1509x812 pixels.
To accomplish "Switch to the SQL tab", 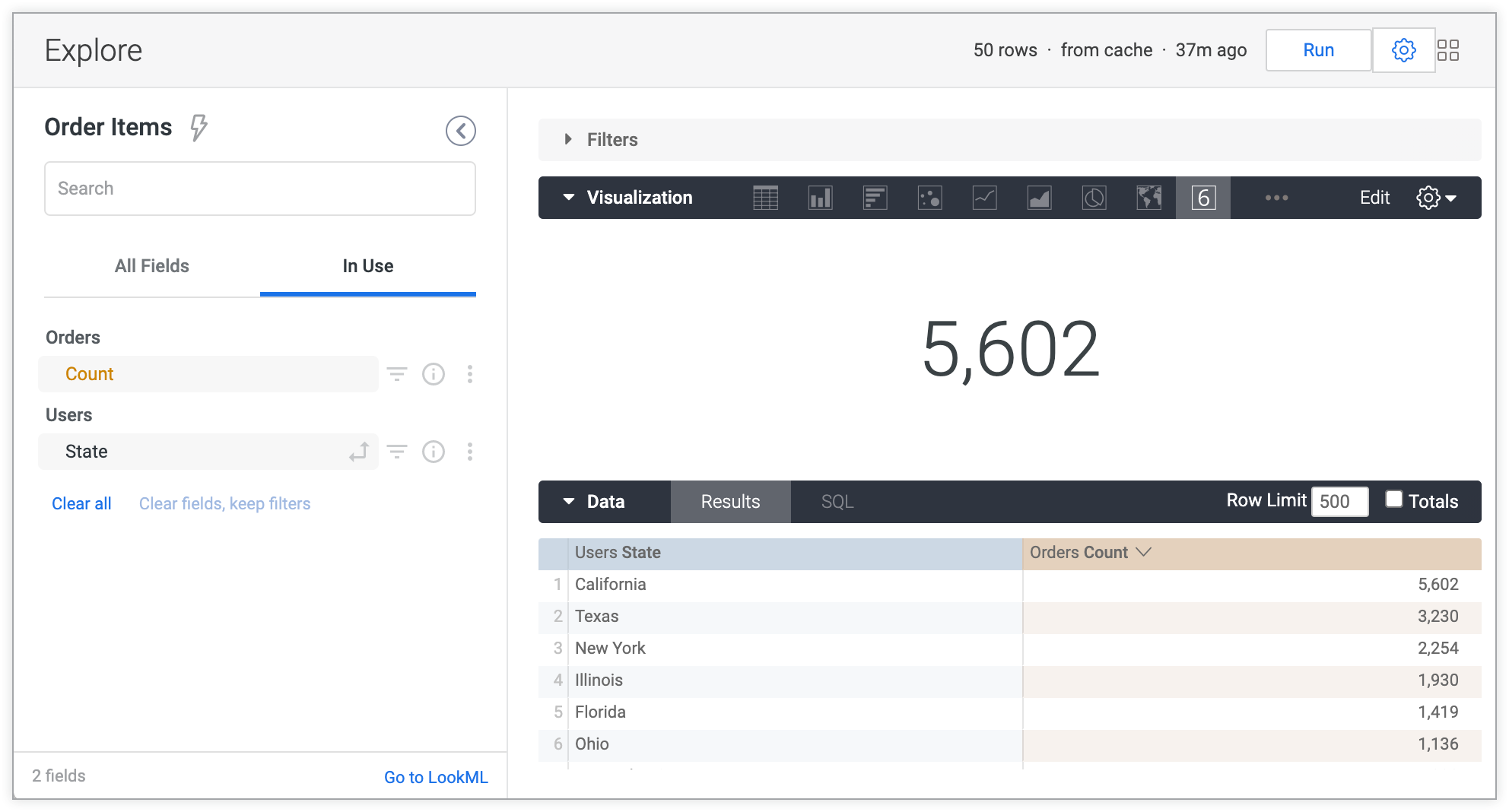I will tap(837, 502).
